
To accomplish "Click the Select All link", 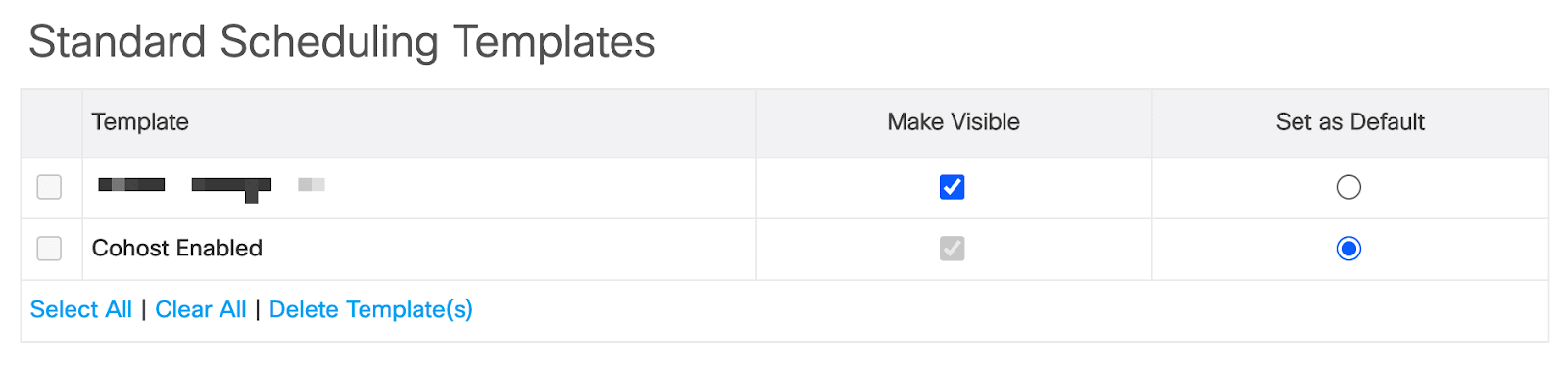I will 81,309.
